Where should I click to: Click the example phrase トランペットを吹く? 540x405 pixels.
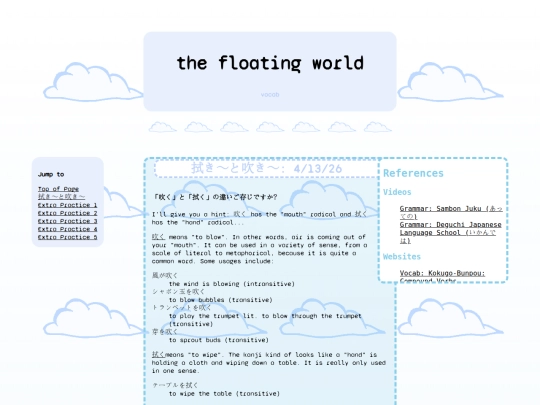(x=181, y=308)
